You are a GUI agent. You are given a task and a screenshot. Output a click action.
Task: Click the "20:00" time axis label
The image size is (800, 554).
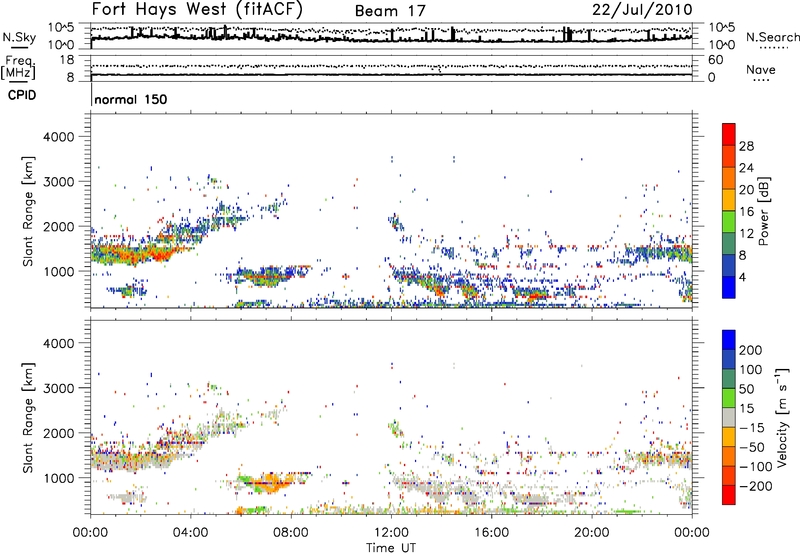pyautogui.click(x=591, y=533)
